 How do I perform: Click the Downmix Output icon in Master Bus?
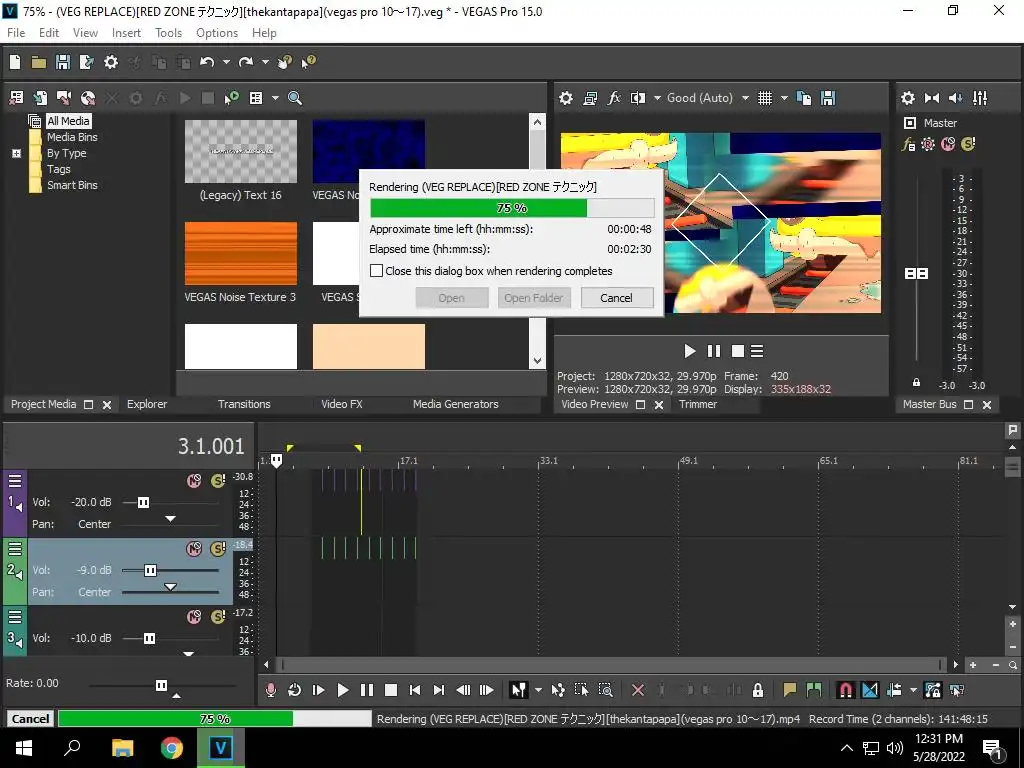coord(932,98)
